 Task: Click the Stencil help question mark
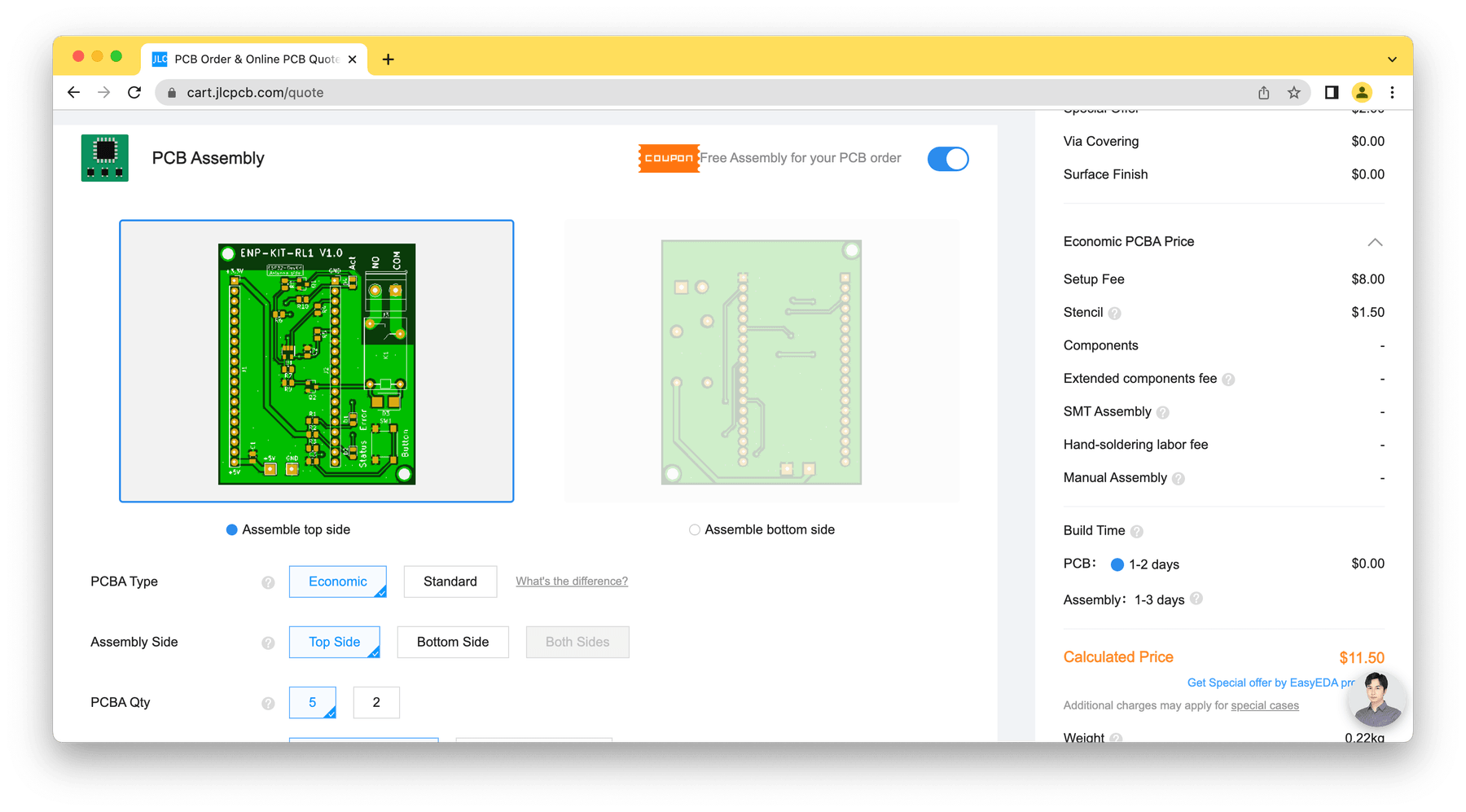click(x=1114, y=314)
